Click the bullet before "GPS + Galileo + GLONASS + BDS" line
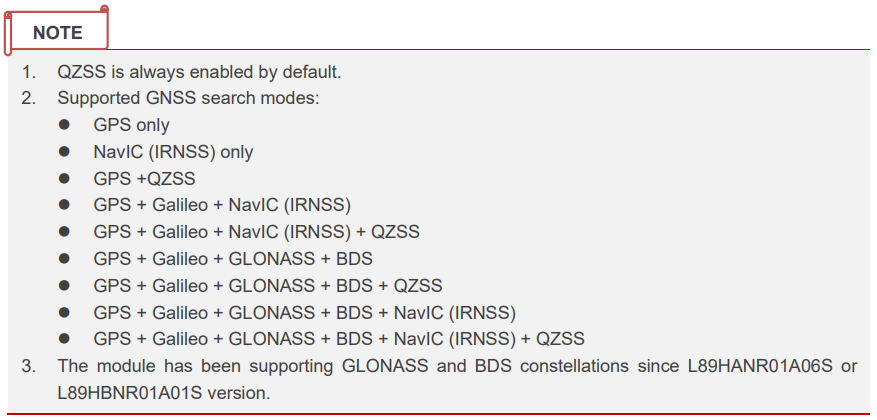 (65, 258)
